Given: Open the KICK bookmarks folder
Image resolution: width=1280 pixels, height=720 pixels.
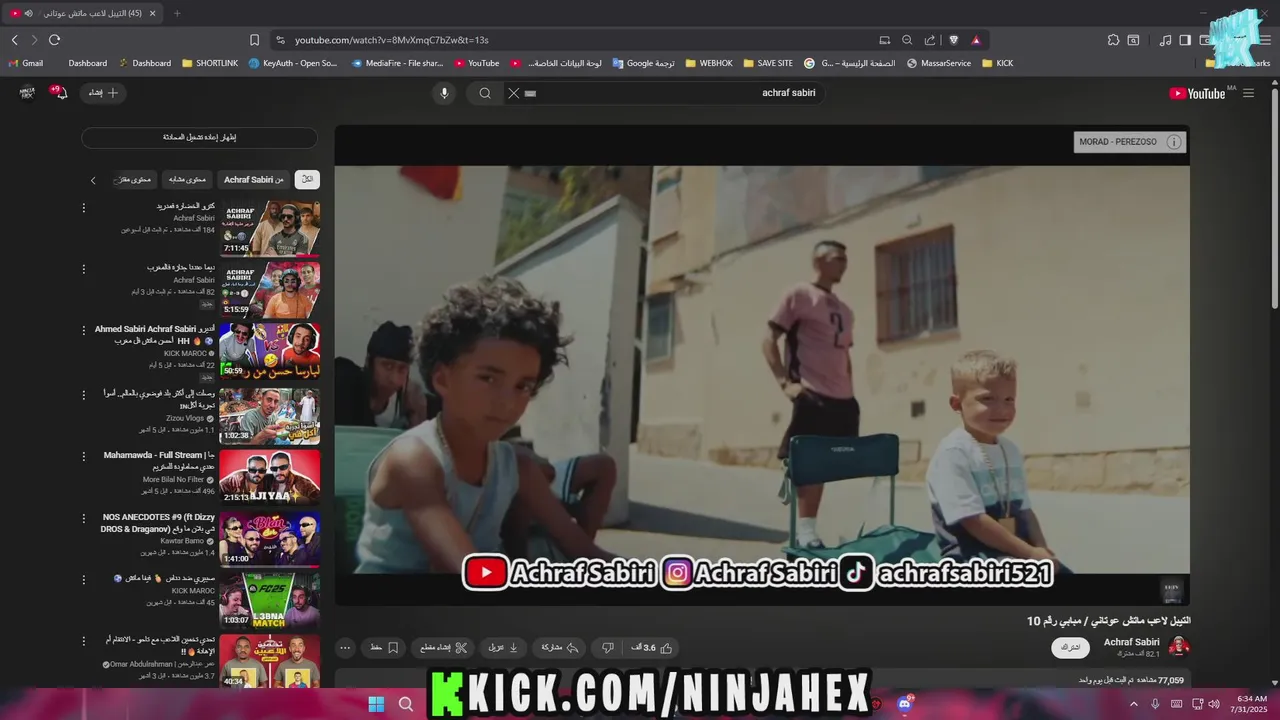Looking at the screenshot, I should (x=998, y=63).
